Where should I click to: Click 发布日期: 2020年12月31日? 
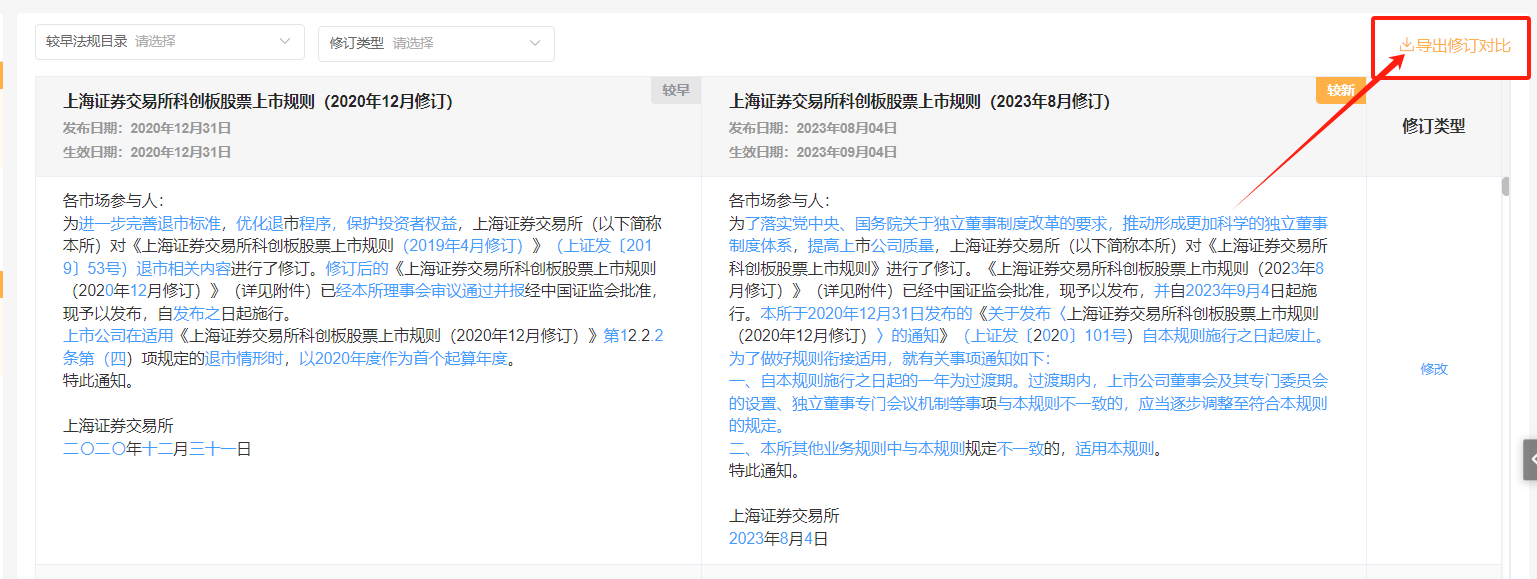pyautogui.click(x=147, y=128)
